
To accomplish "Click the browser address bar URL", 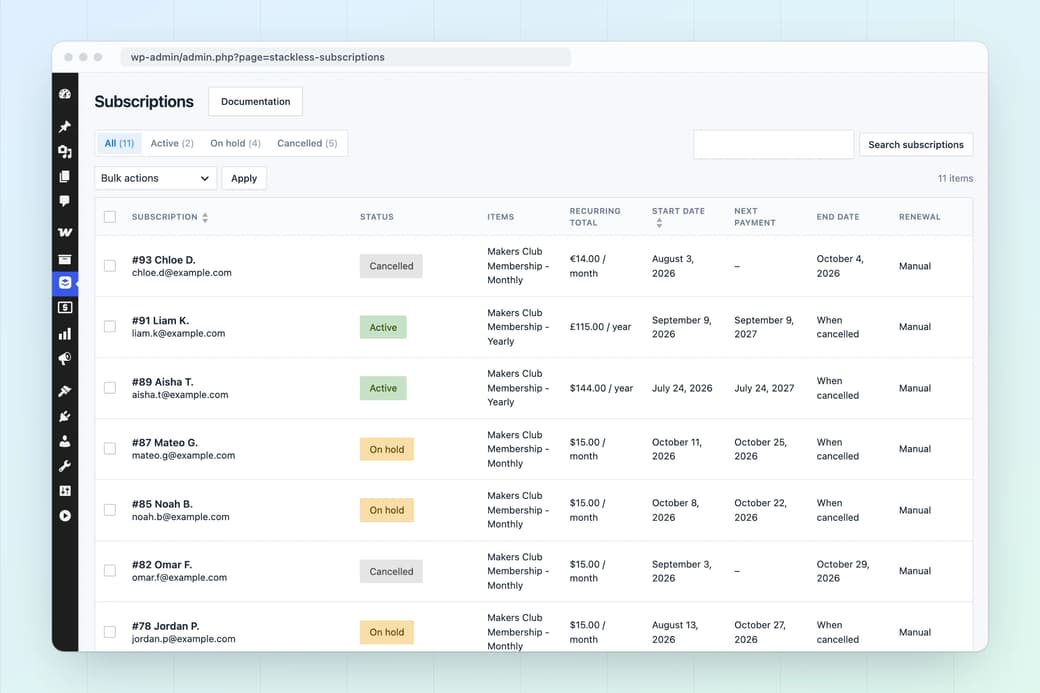I will (x=345, y=57).
